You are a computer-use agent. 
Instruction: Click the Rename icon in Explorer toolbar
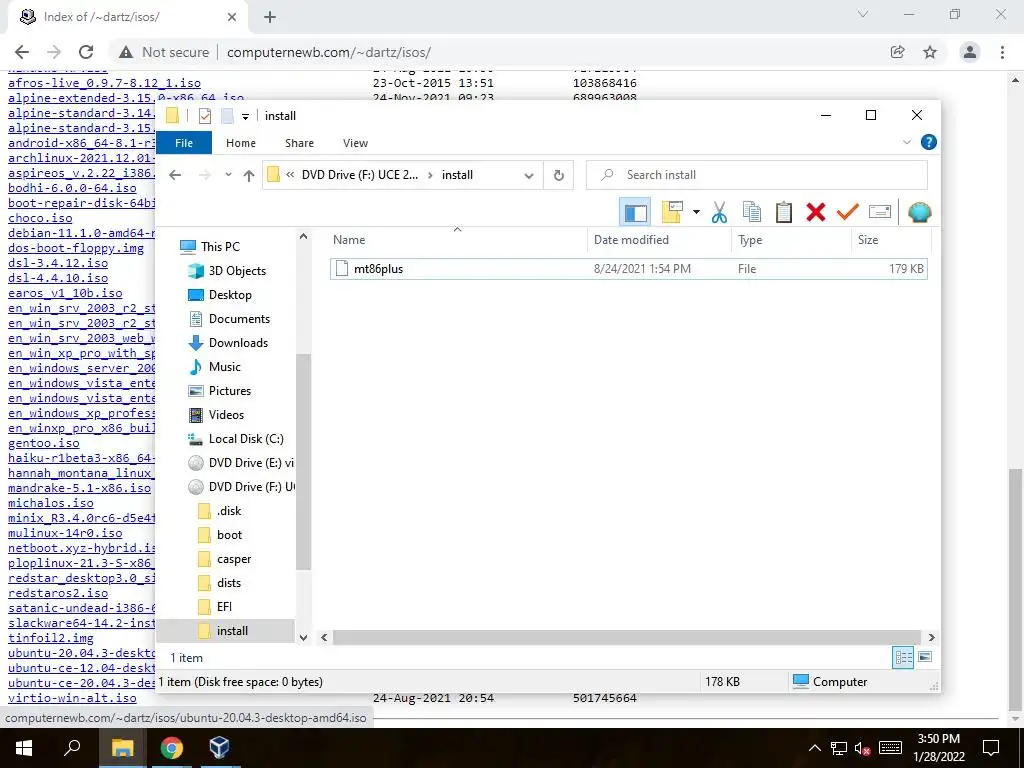(880, 212)
